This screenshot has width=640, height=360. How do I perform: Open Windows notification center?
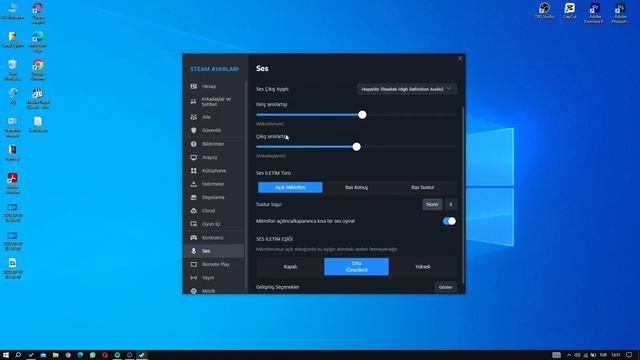tap(629, 355)
